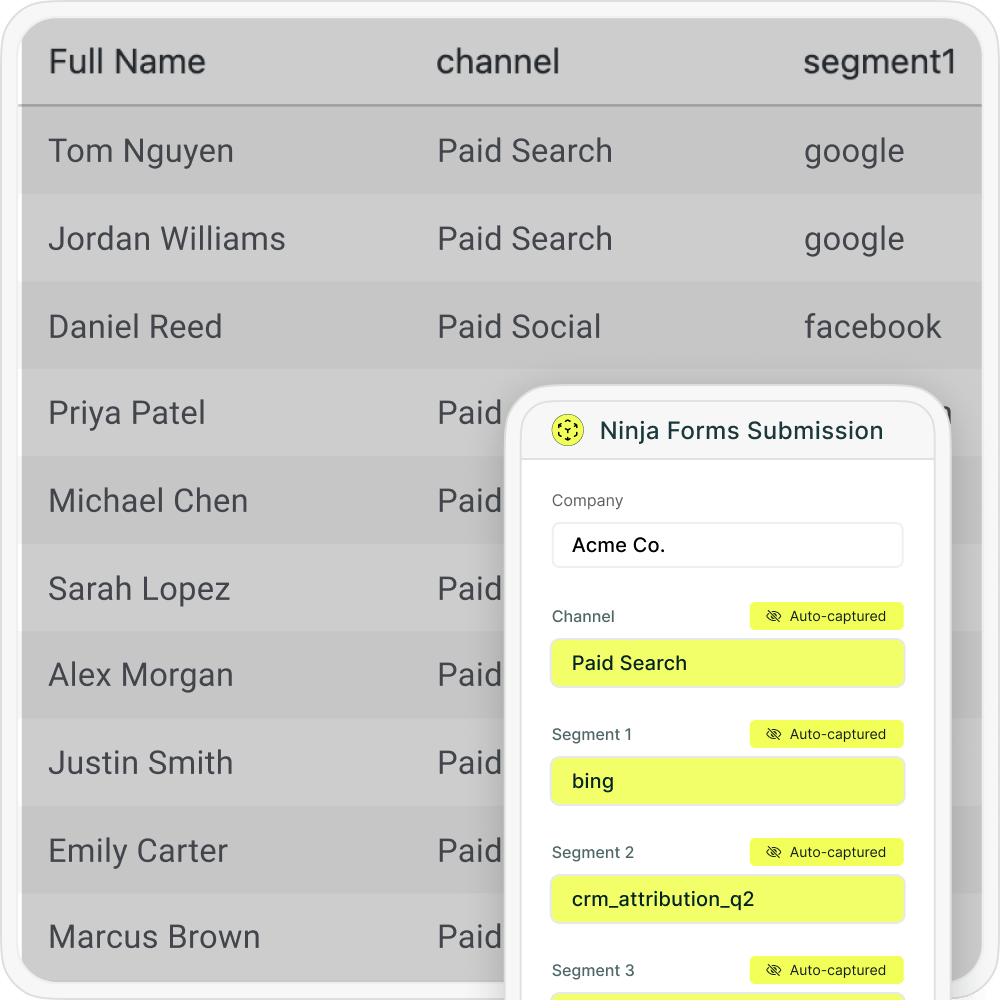The width and height of the screenshot is (1000, 1000).
Task: Click the segment1 column header
Action: coord(879,63)
